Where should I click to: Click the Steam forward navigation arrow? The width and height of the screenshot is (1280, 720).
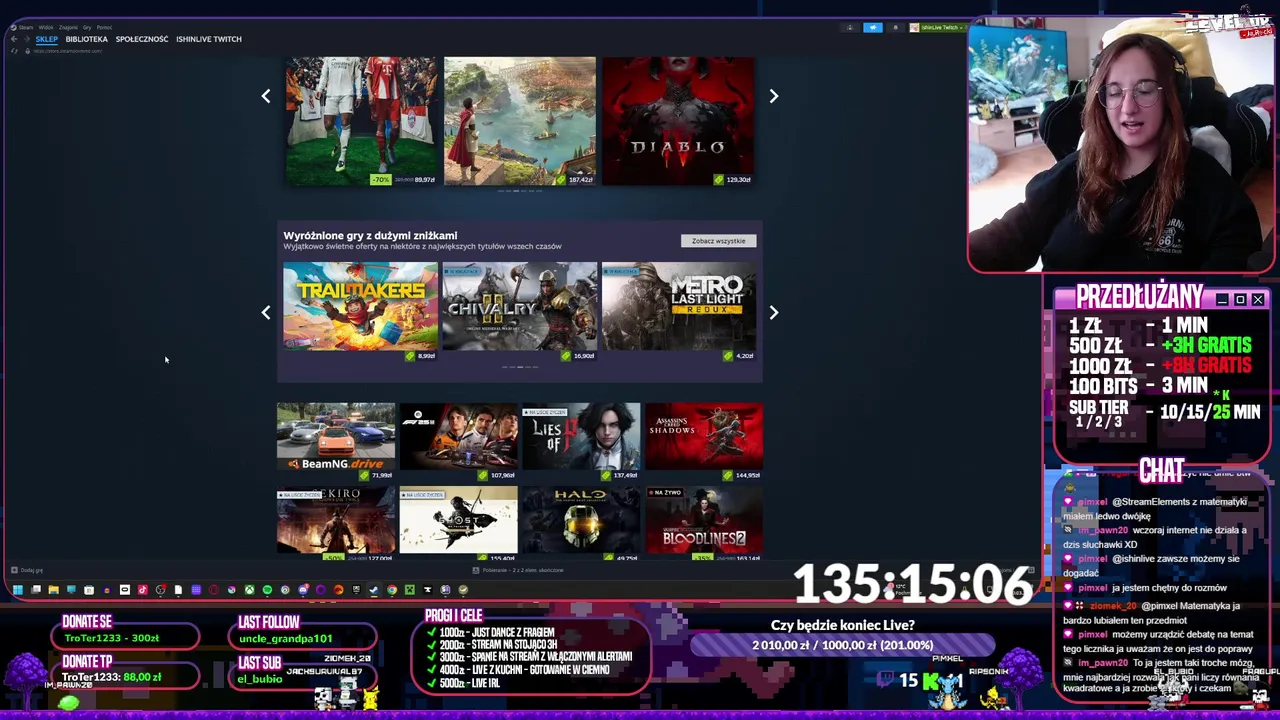click(27, 39)
